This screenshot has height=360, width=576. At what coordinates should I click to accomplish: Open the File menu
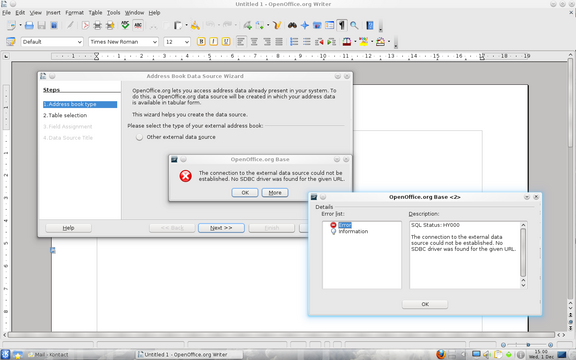6,12
